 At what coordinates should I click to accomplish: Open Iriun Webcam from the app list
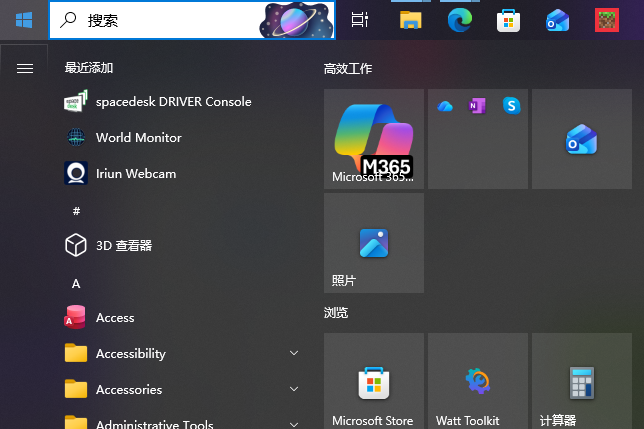pos(135,174)
